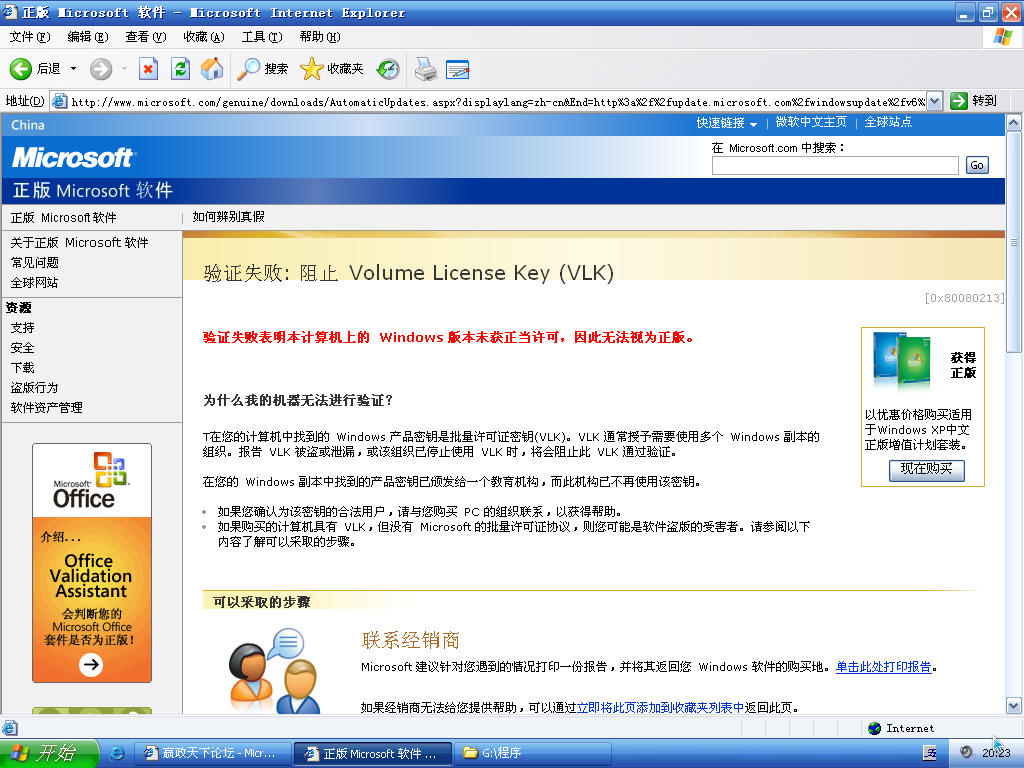Click the page icon in the address bar

(59, 101)
